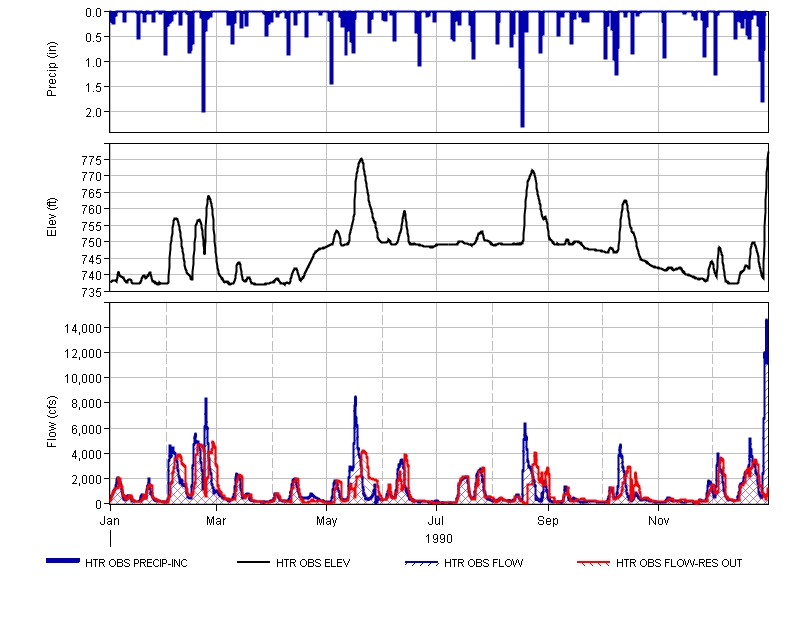800x627 pixels.
Task: Click the 755 elevation axis value
Action: click(92, 226)
